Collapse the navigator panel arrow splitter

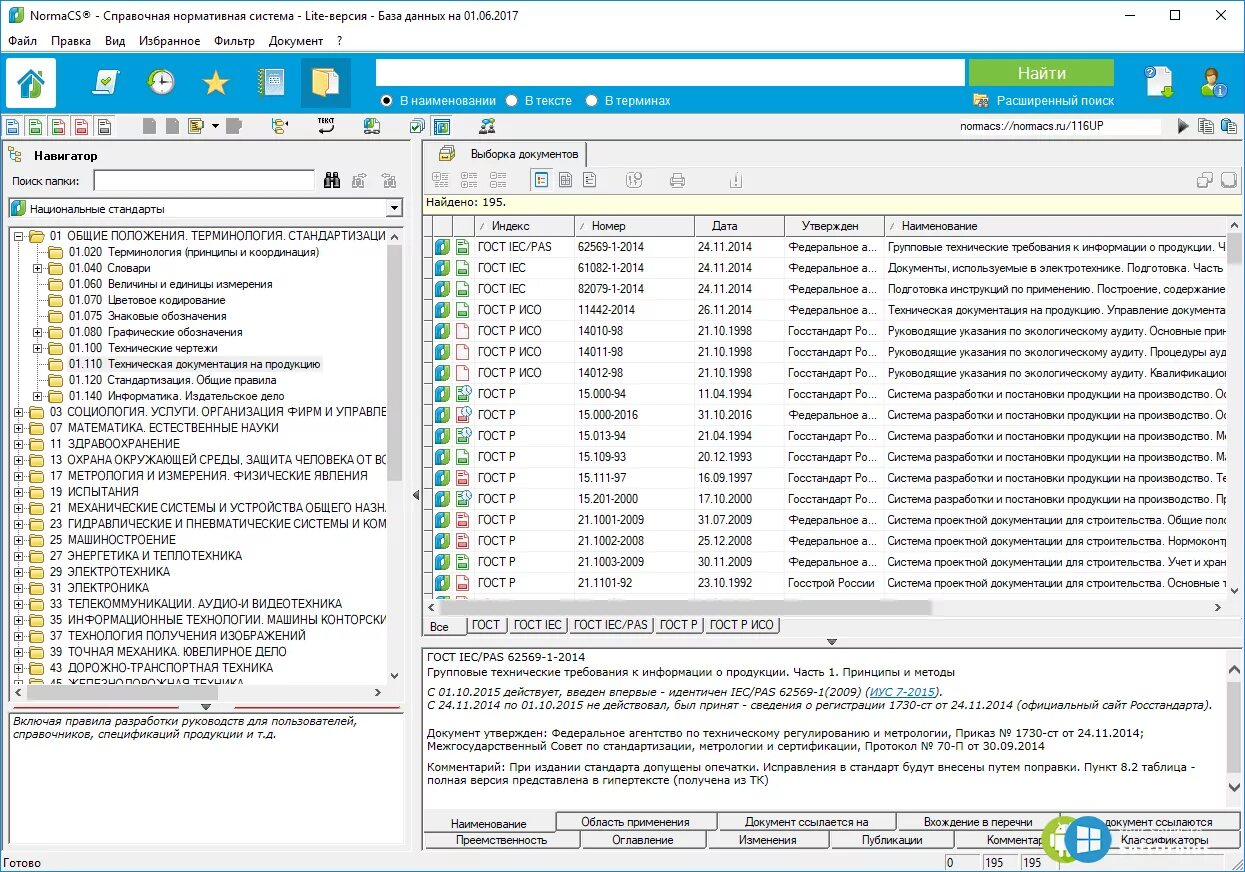point(416,495)
